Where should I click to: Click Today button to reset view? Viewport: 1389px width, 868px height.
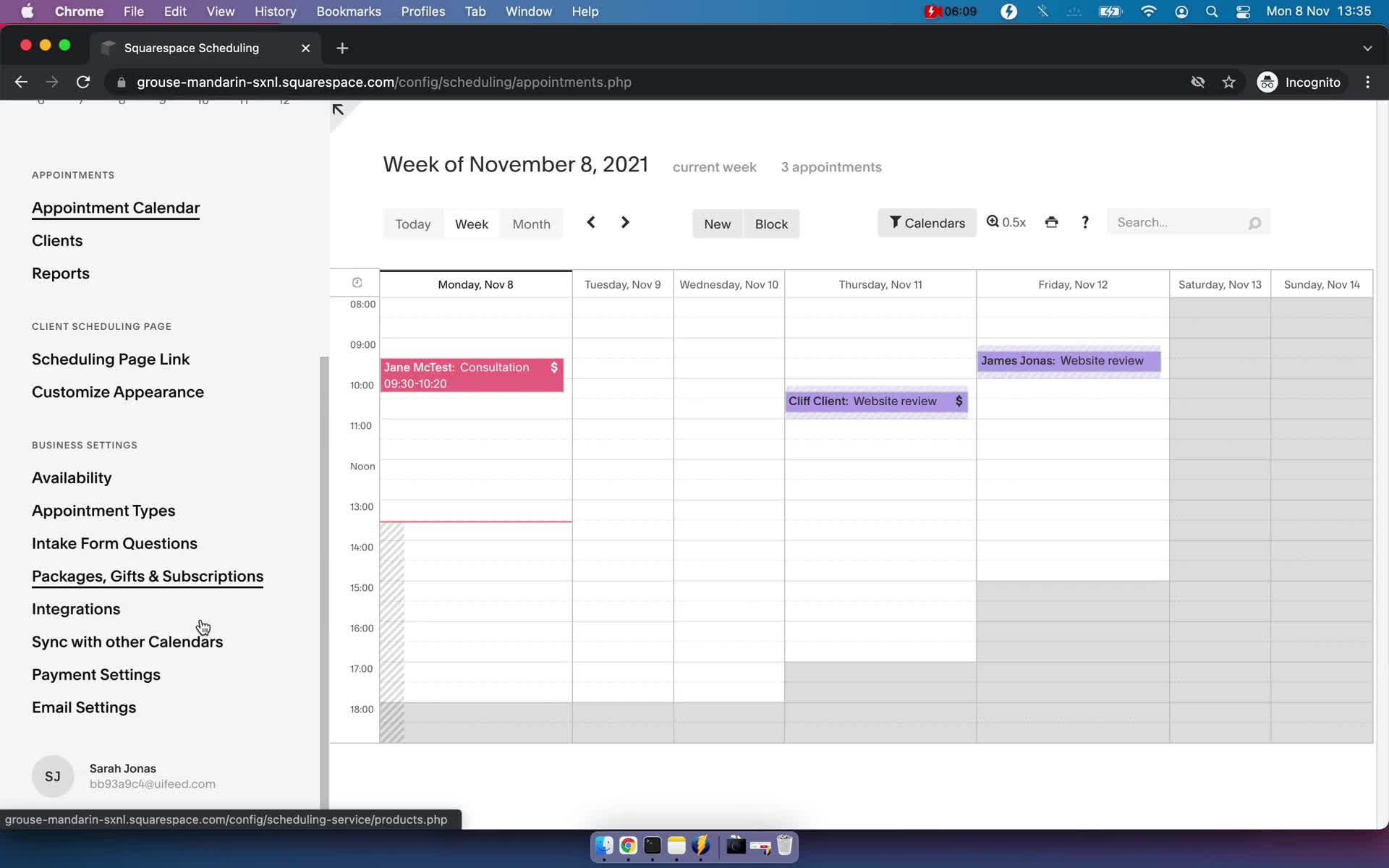[413, 223]
